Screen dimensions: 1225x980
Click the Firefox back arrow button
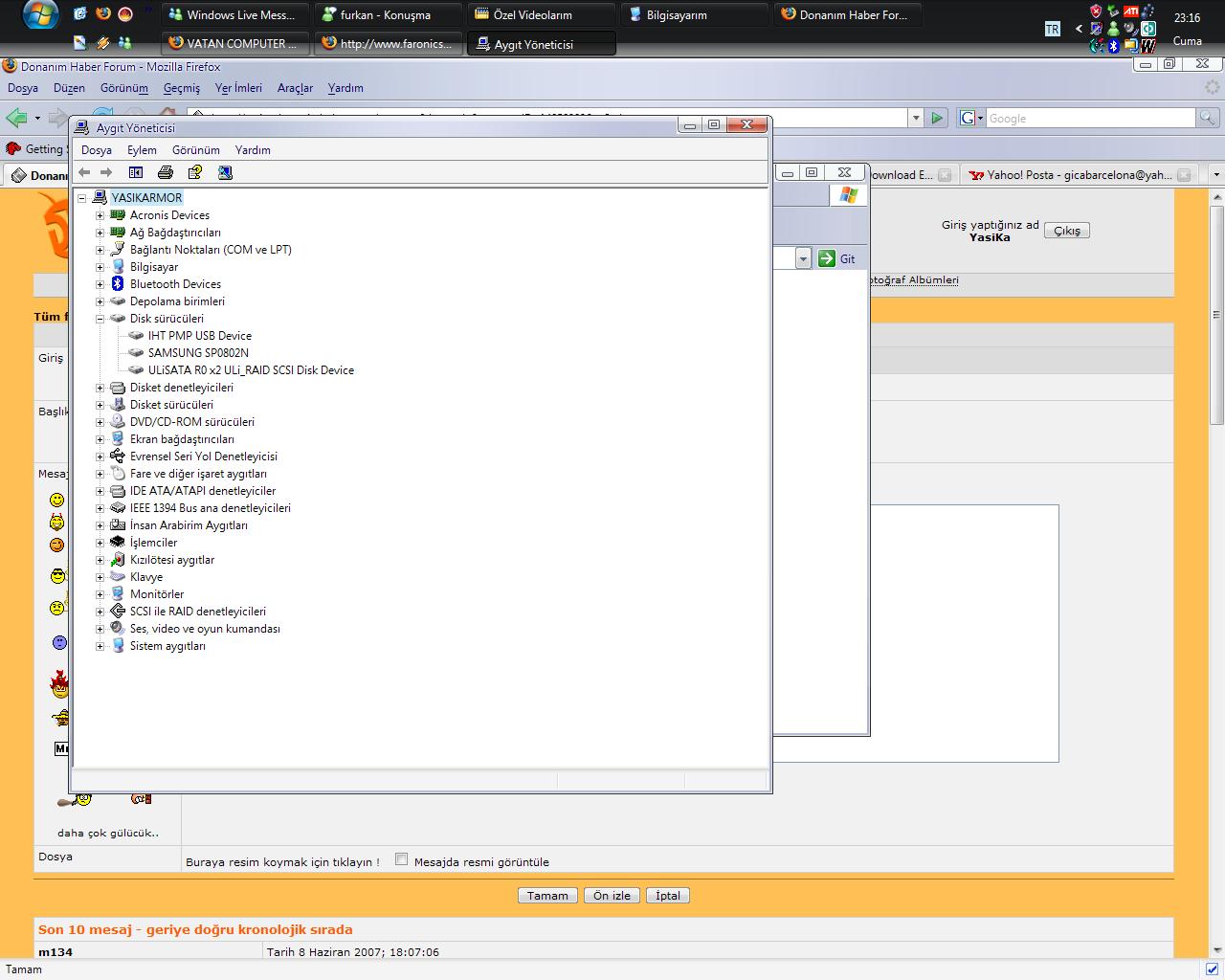(x=16, y=118)
